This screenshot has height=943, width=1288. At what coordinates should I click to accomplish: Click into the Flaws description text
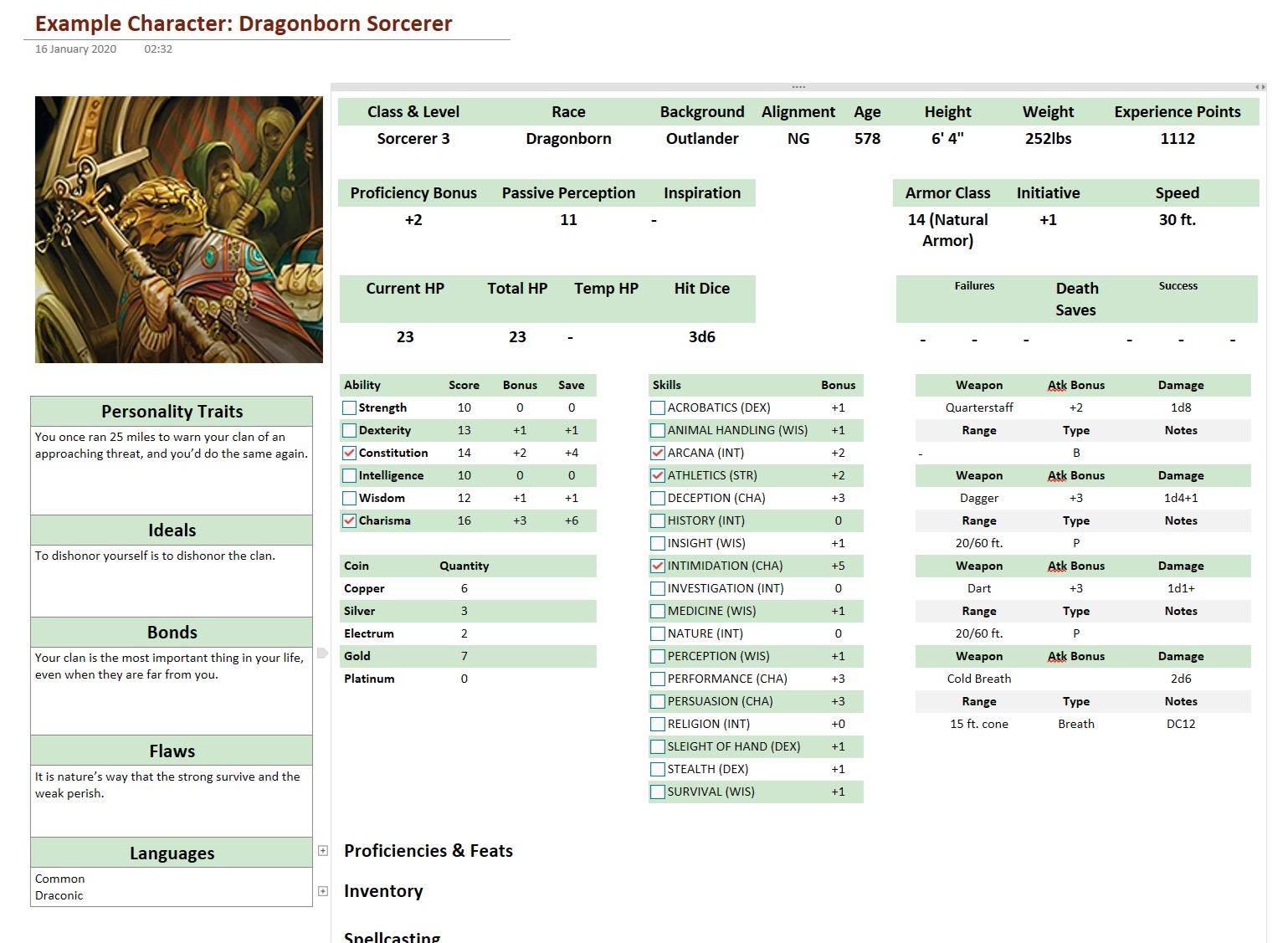click(x=167, y=785)
